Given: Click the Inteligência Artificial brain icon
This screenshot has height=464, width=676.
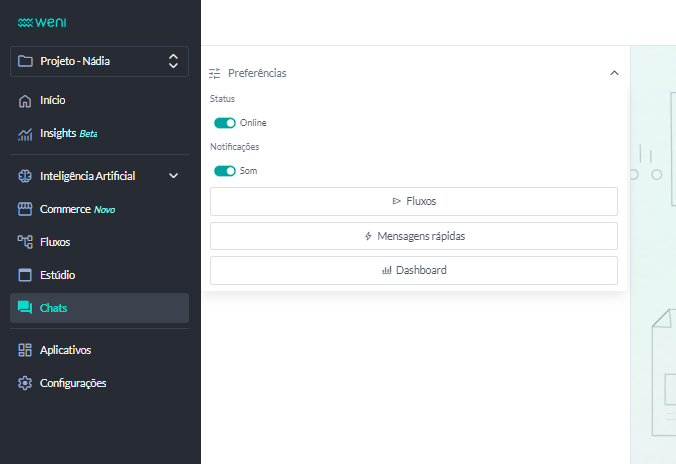Looking at the screenshot, I should tap(26, 176).
